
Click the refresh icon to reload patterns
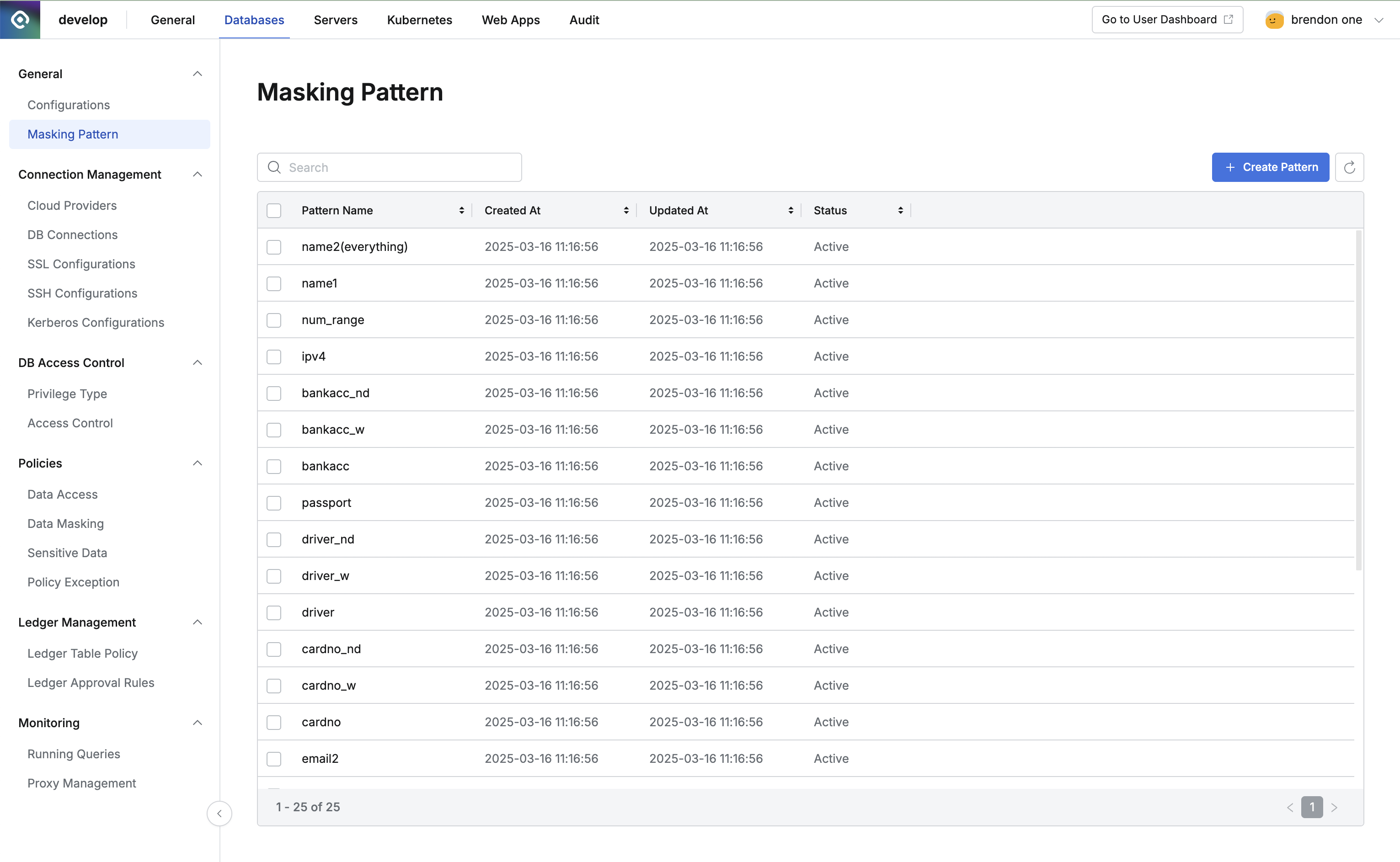(1350, 167)
